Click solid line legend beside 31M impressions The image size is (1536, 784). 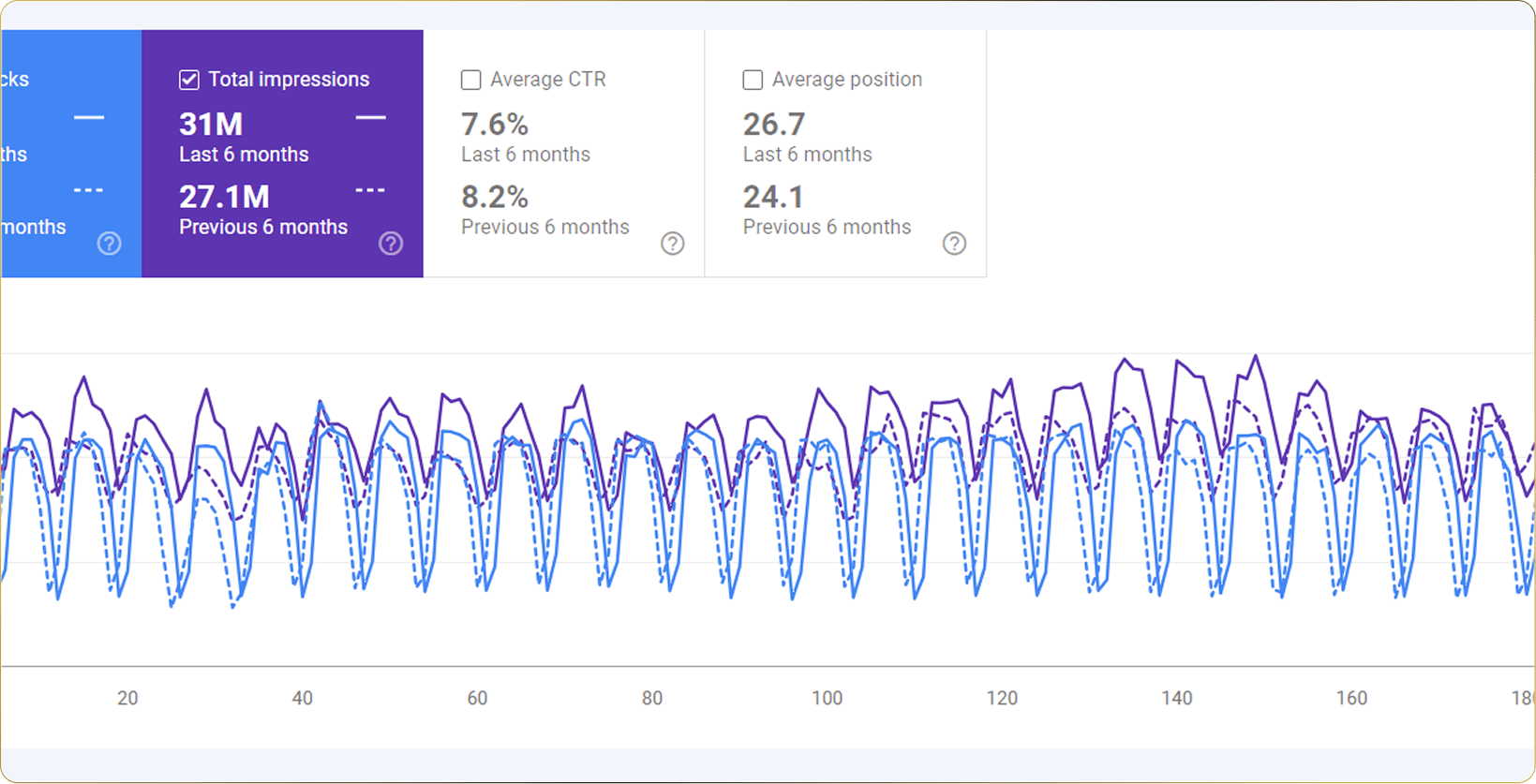pyautogui.click(x=370, y=118)
